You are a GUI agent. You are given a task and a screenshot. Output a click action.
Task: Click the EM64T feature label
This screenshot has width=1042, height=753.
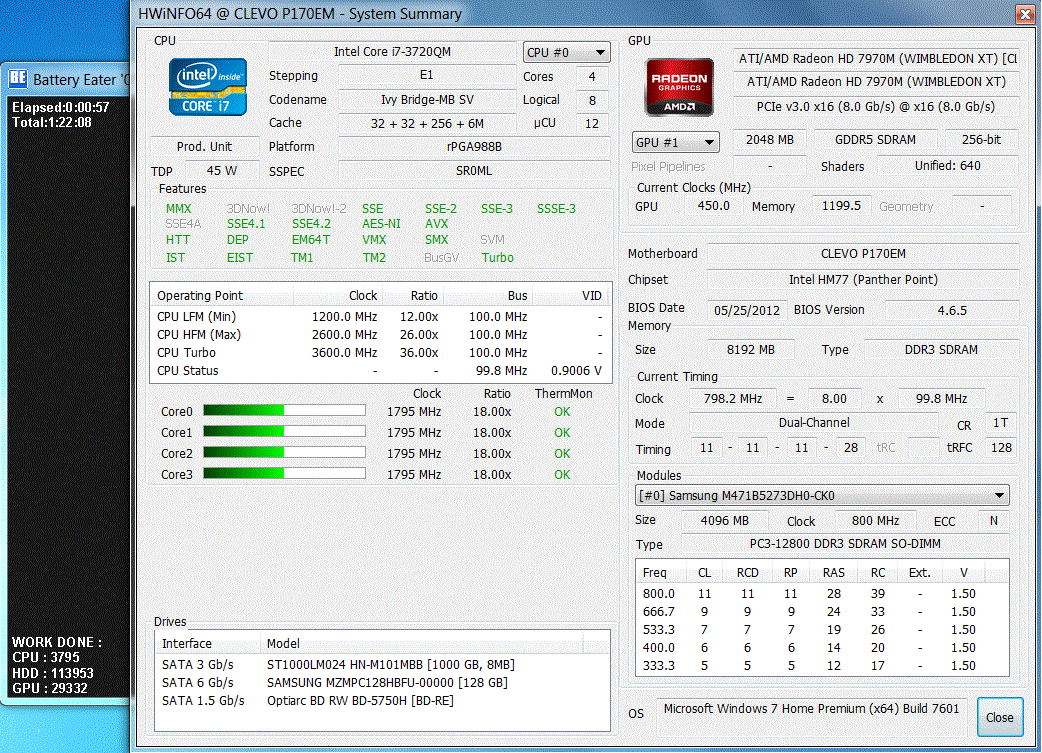pos(310,240)
